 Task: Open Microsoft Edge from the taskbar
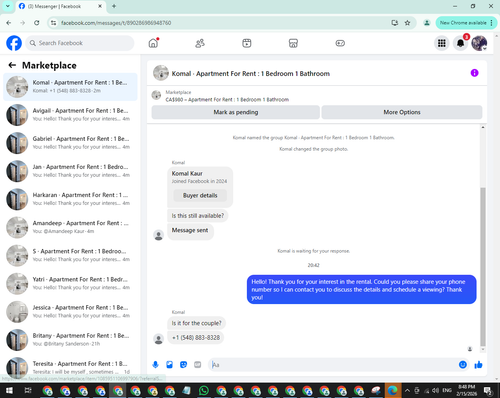393,390
